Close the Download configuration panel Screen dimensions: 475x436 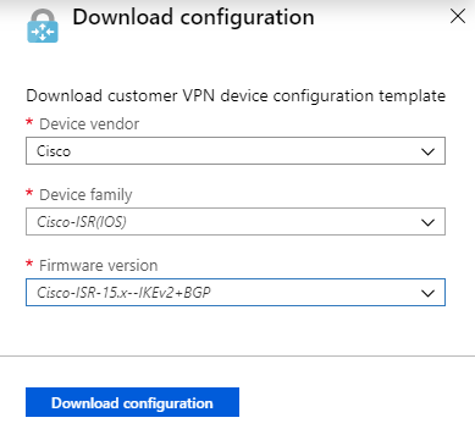(x=457, y=16)
